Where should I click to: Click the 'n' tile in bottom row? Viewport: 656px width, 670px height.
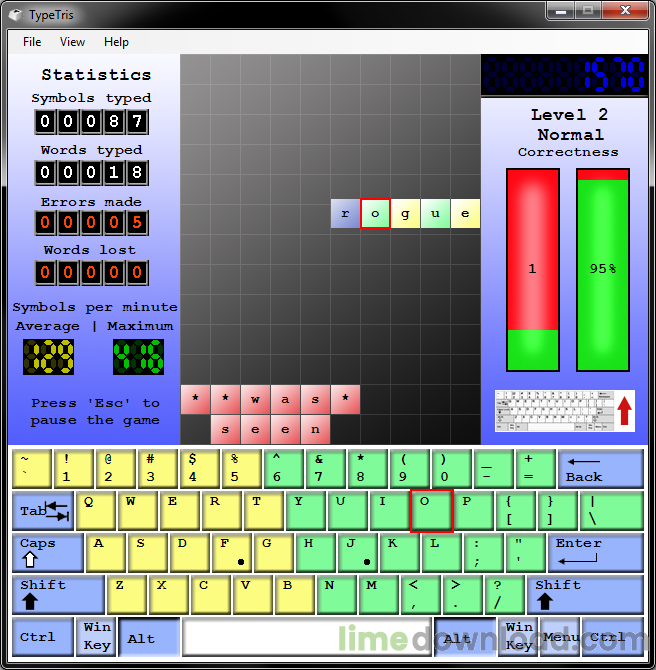315,429
